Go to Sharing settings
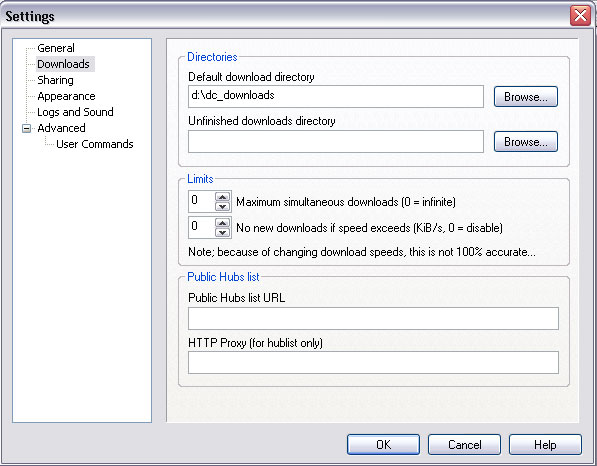The height and width of the screenshot is (466, 597). pos(55,80)
